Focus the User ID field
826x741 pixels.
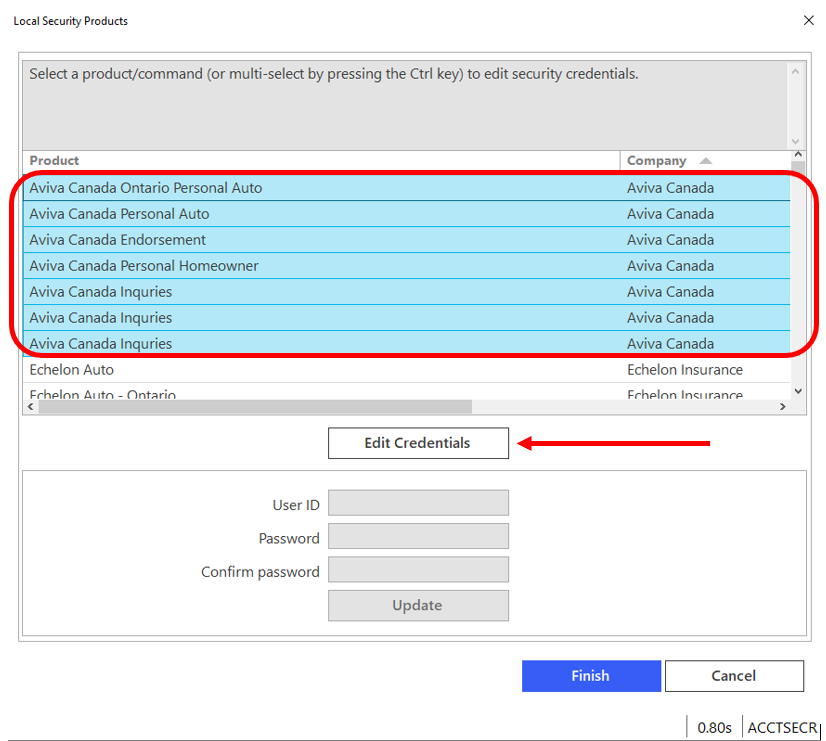(x=418, y=503)
